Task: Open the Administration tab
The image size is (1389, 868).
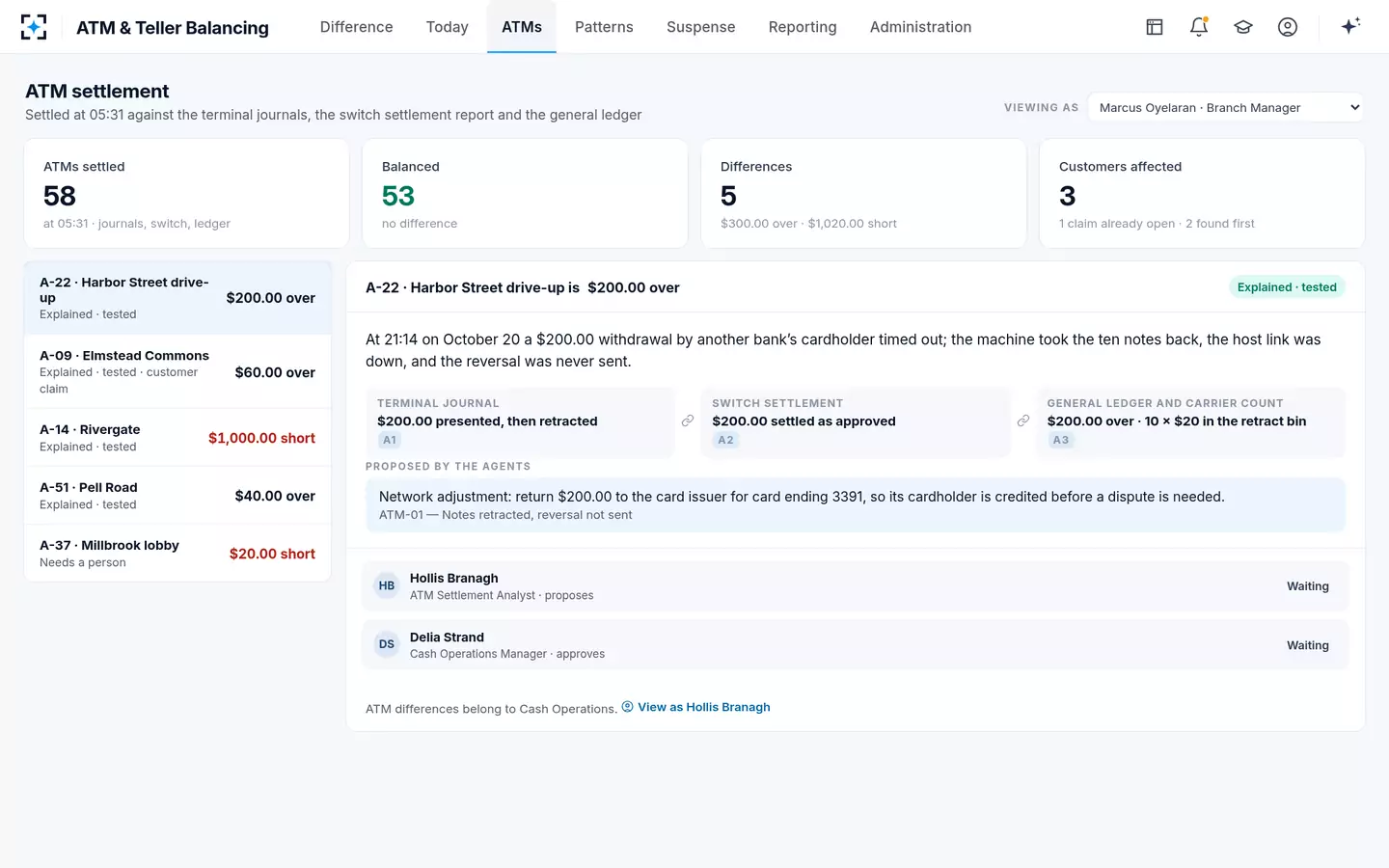Action: [921, 27]
